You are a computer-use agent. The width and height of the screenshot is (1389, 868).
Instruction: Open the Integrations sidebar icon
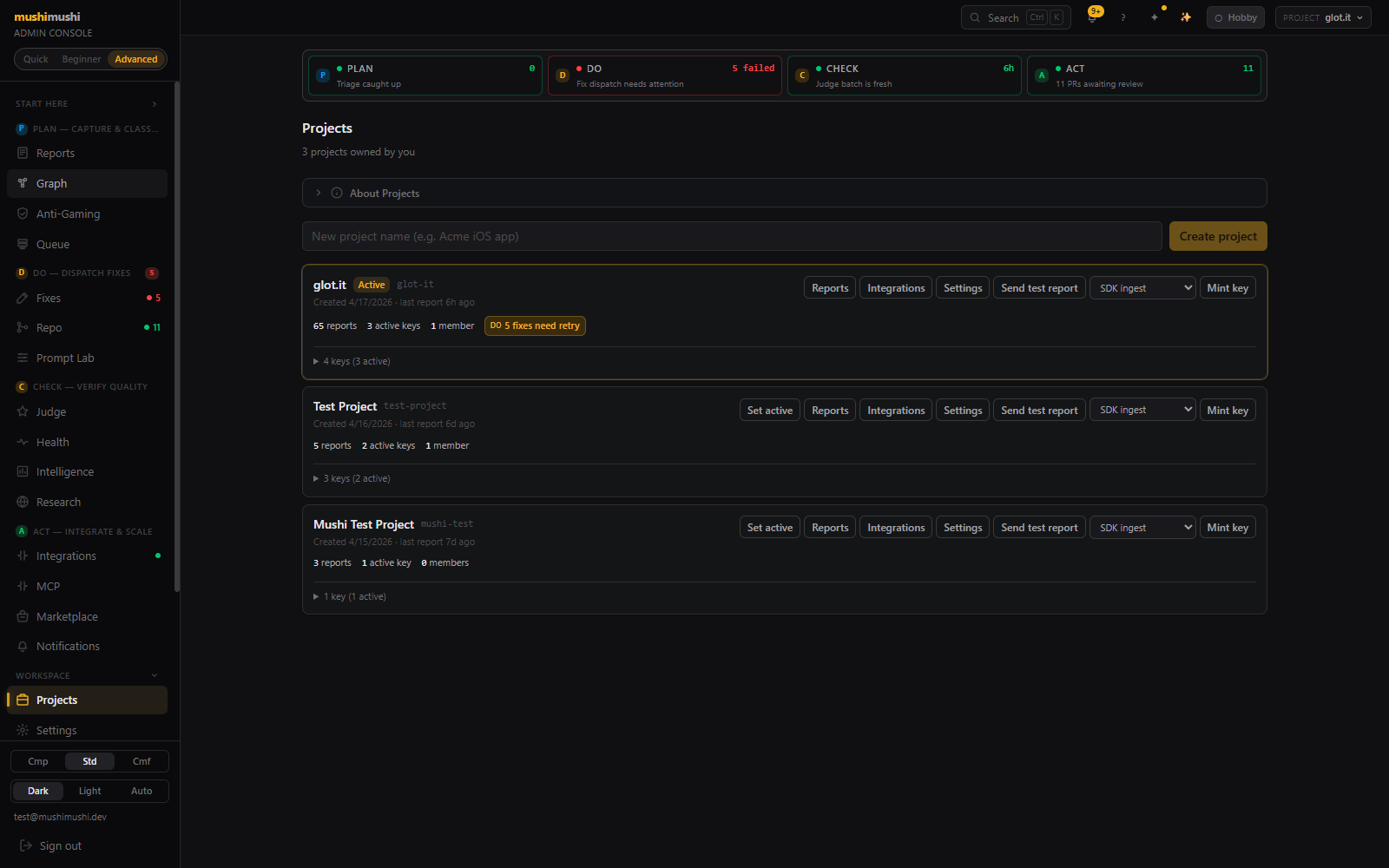(23, 556)
